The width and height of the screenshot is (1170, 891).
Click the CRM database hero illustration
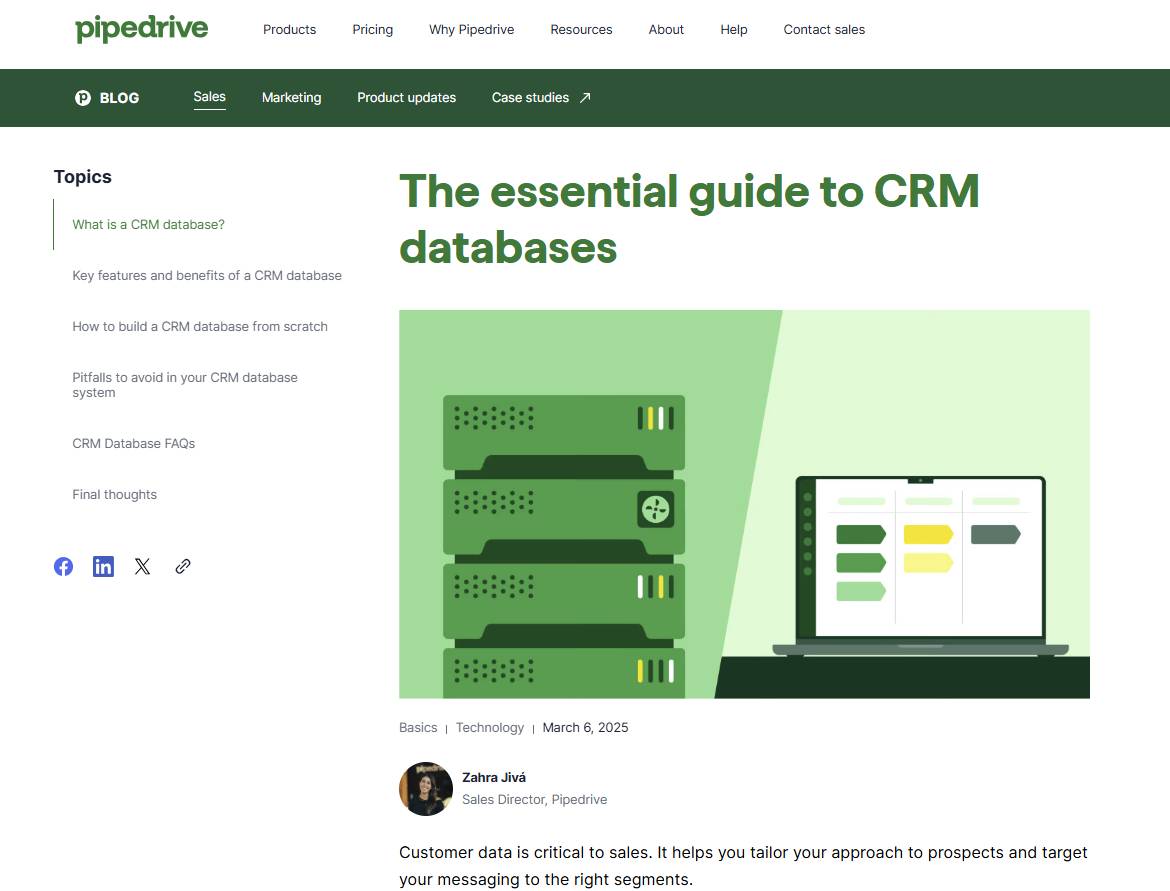click(744, 503)
